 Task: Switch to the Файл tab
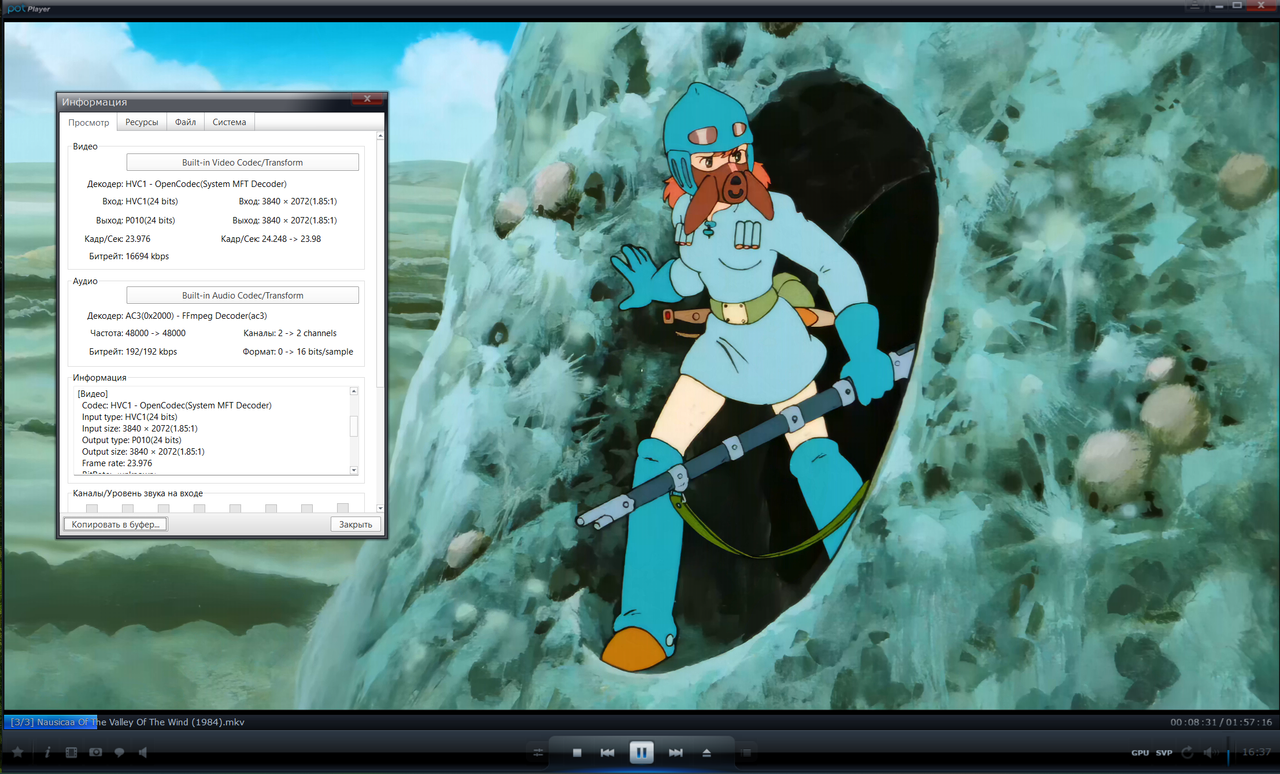[185, 122]
